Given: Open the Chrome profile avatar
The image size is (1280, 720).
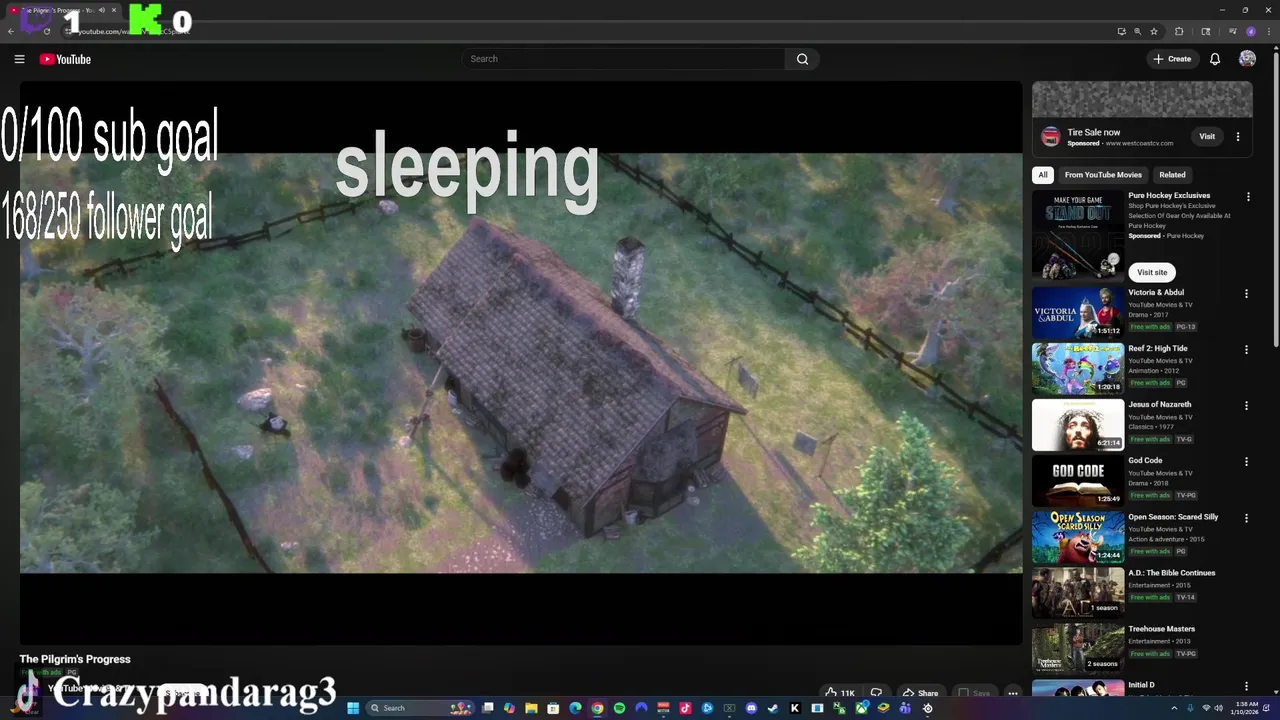Looking at the screenshot, I should [x=1251, y=31].
